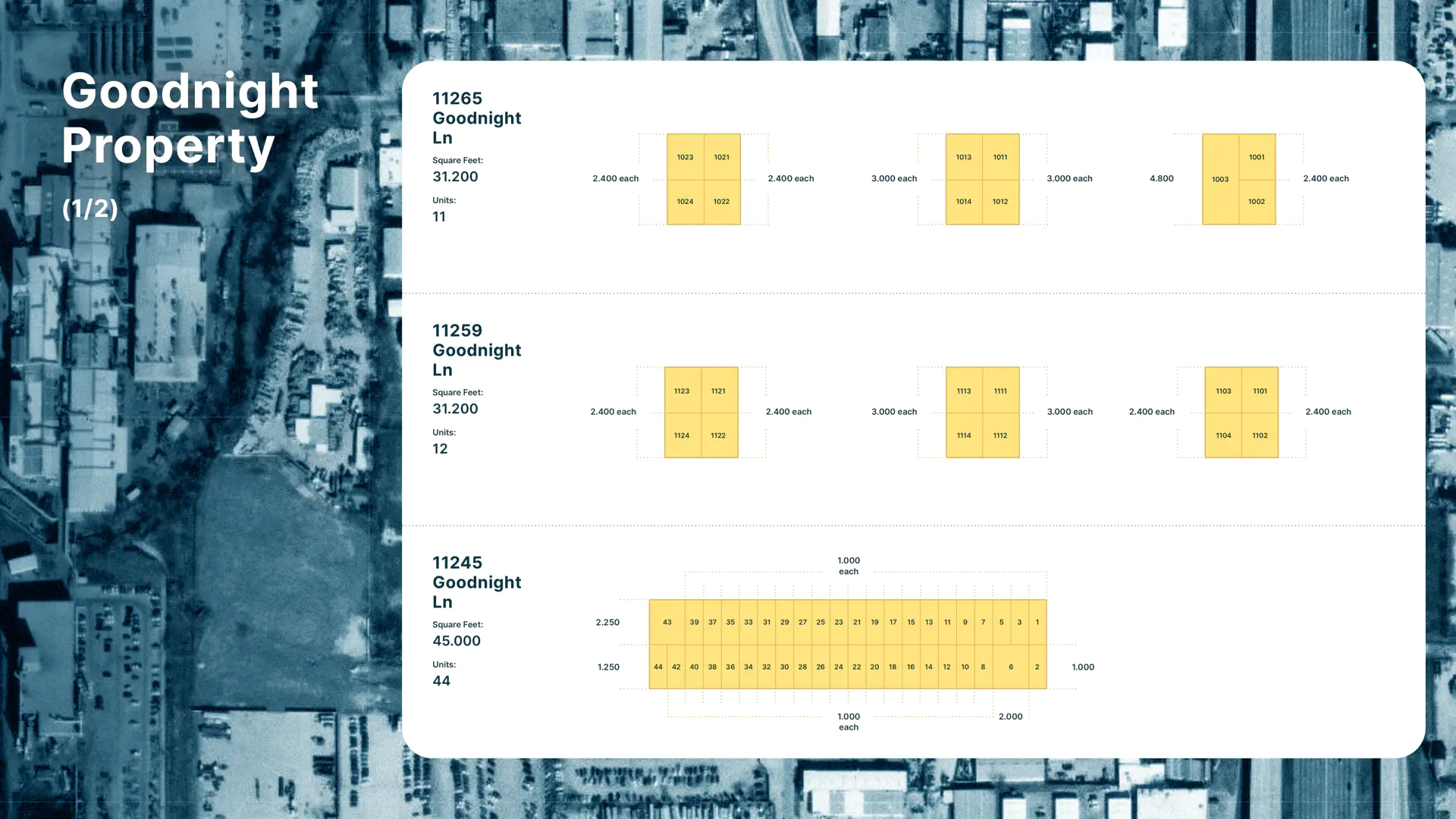Click the 2.250 dimension label
Image resolution: width=1456 pixels, height=819 pixels.
click(607, 623)
